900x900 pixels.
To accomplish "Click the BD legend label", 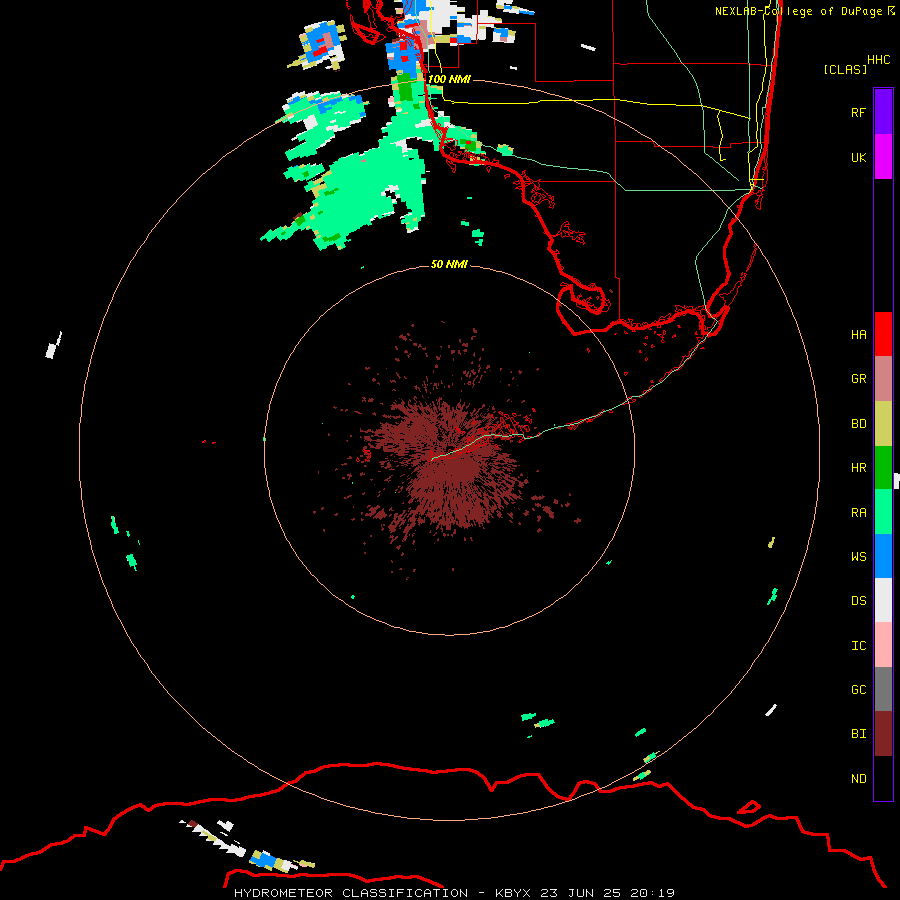I will click(858, 423).
